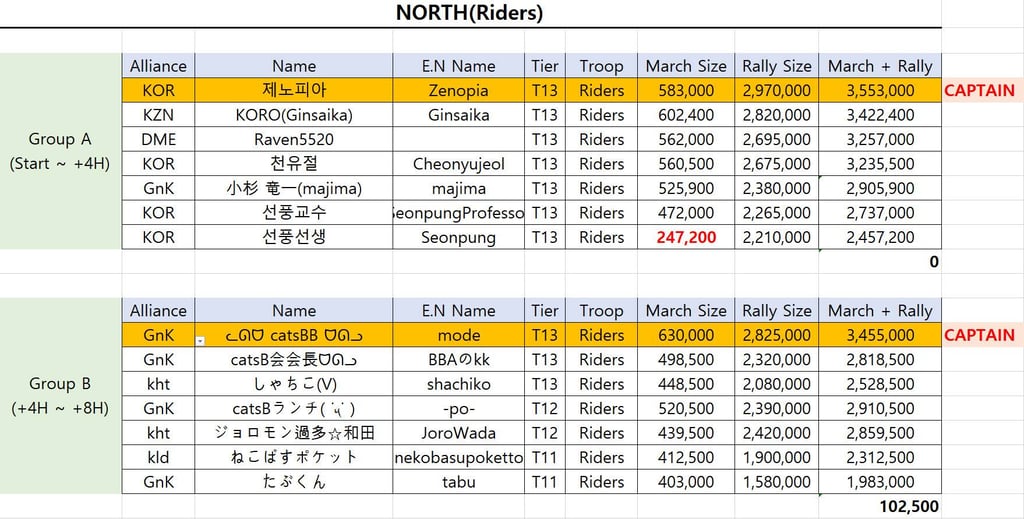Open the small dropdown arrow beside catsBB name
The height and width of the screenshot is (519, 1024).
tap(200, 341)
